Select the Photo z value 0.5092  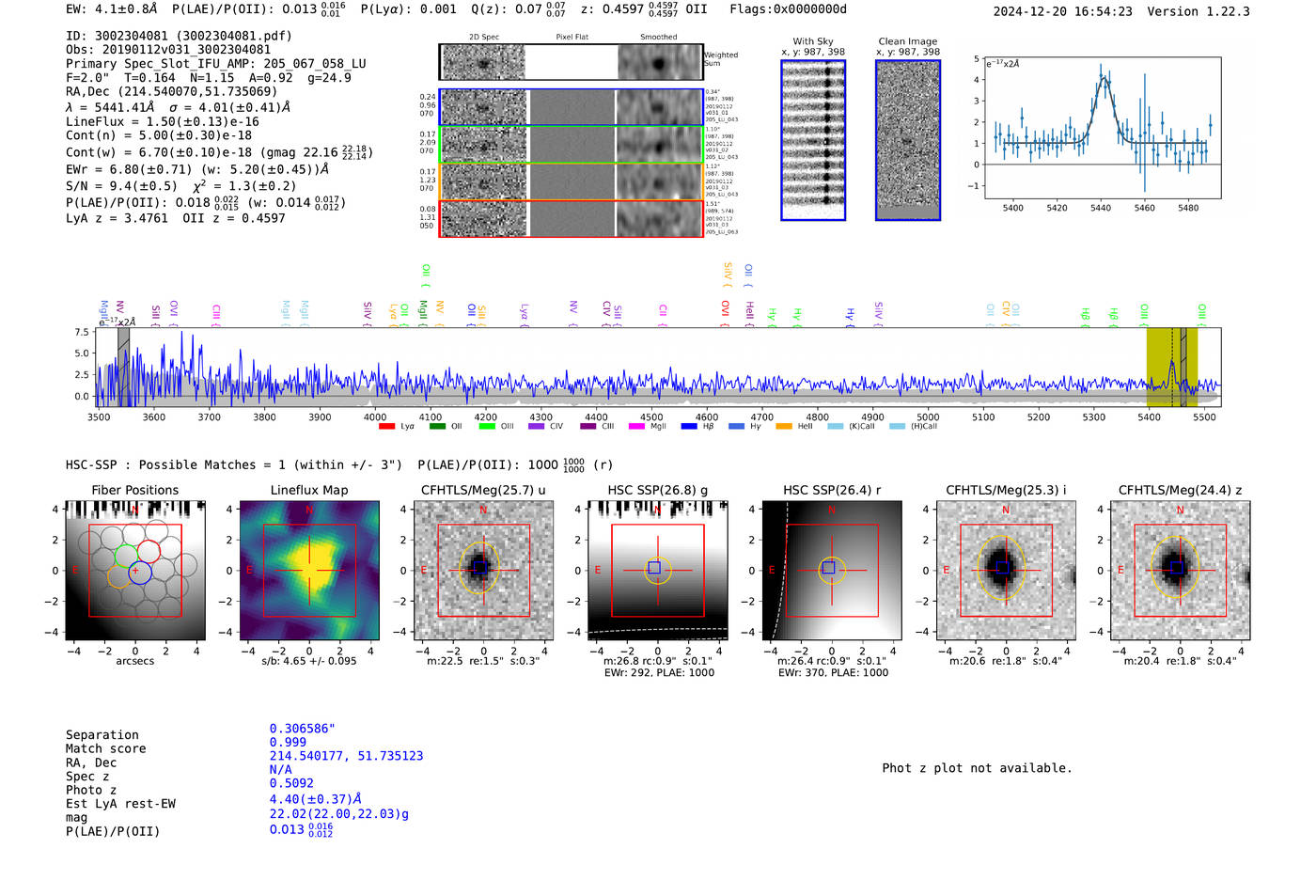291,782
